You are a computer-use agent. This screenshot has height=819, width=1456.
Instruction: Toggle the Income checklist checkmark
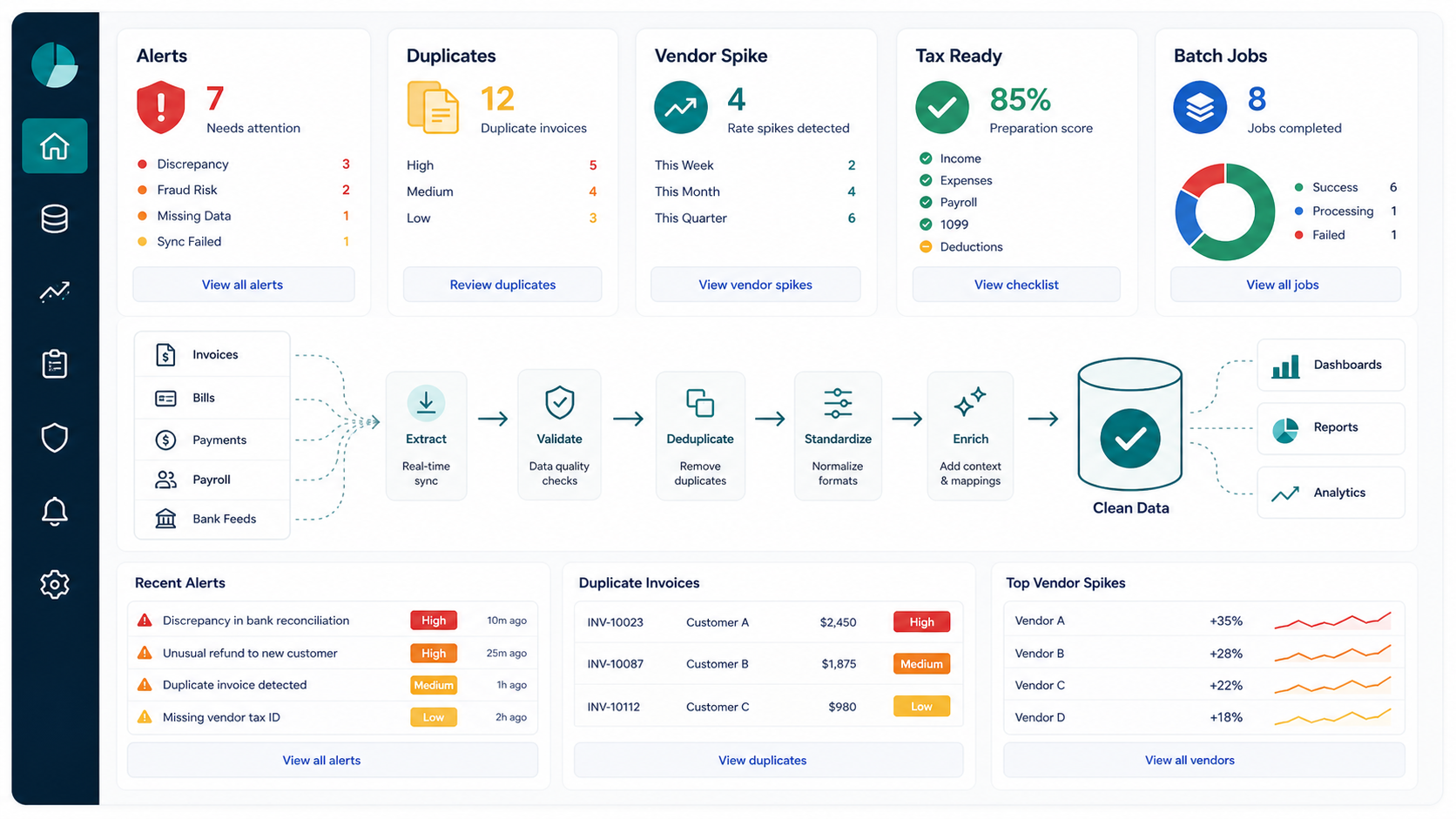click(926, 158)
